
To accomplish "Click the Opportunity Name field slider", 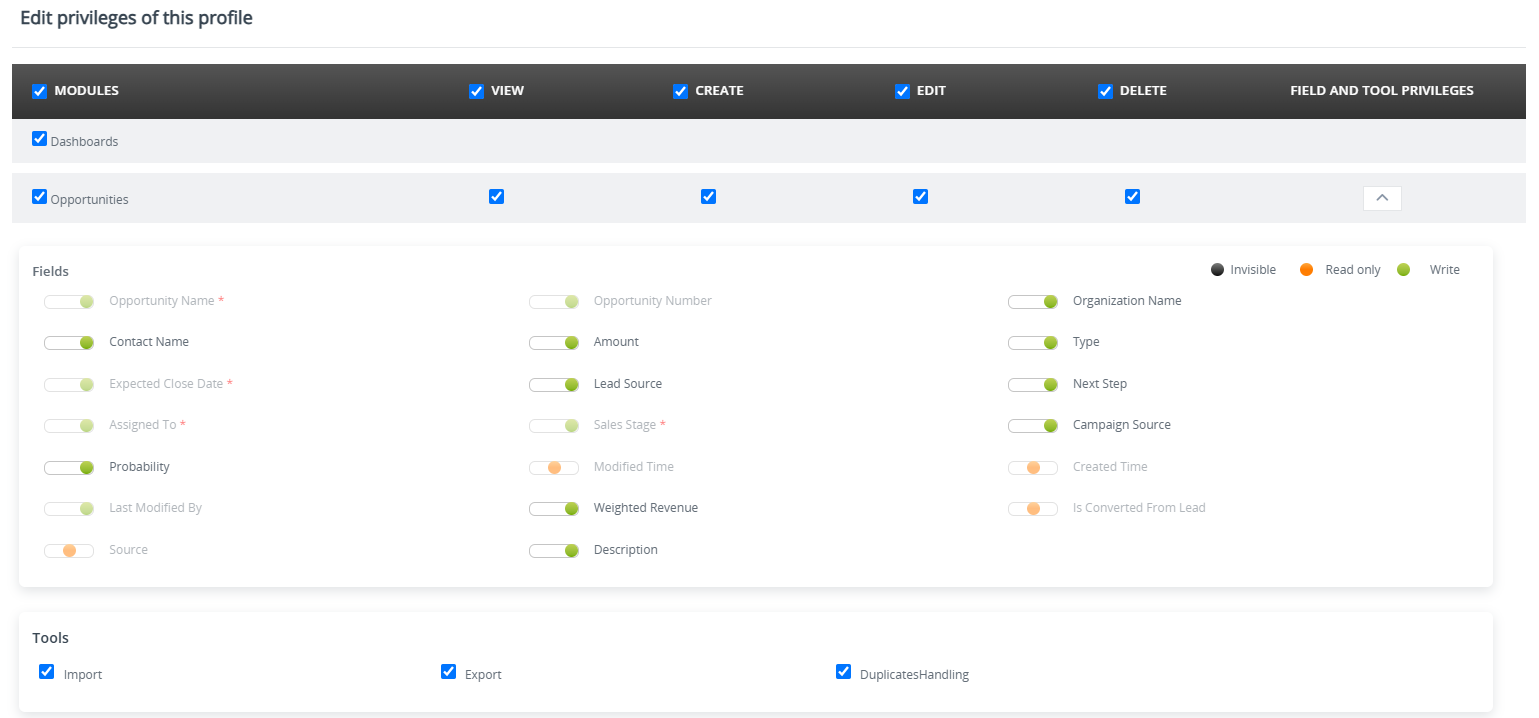I will click(69, 301).
